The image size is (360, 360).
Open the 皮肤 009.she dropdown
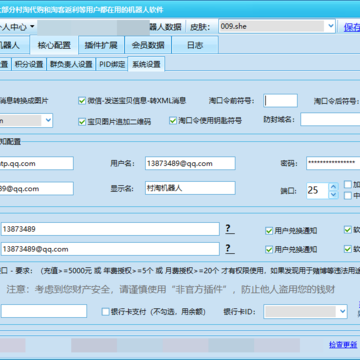coord(330,26)
